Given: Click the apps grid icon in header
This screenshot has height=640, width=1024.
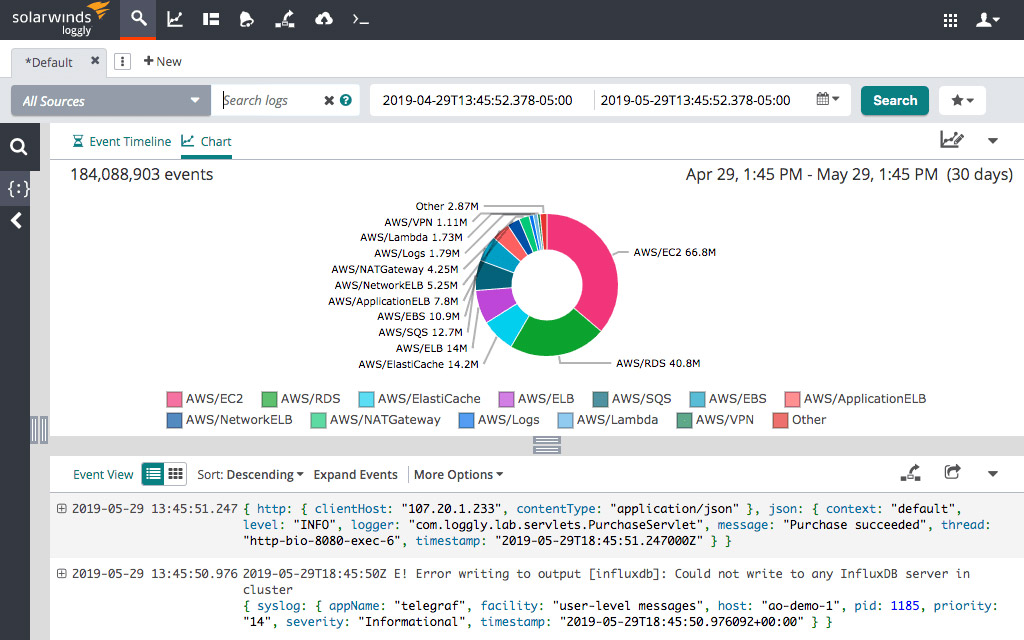Looking at the screenshot, I should (951, 20).
